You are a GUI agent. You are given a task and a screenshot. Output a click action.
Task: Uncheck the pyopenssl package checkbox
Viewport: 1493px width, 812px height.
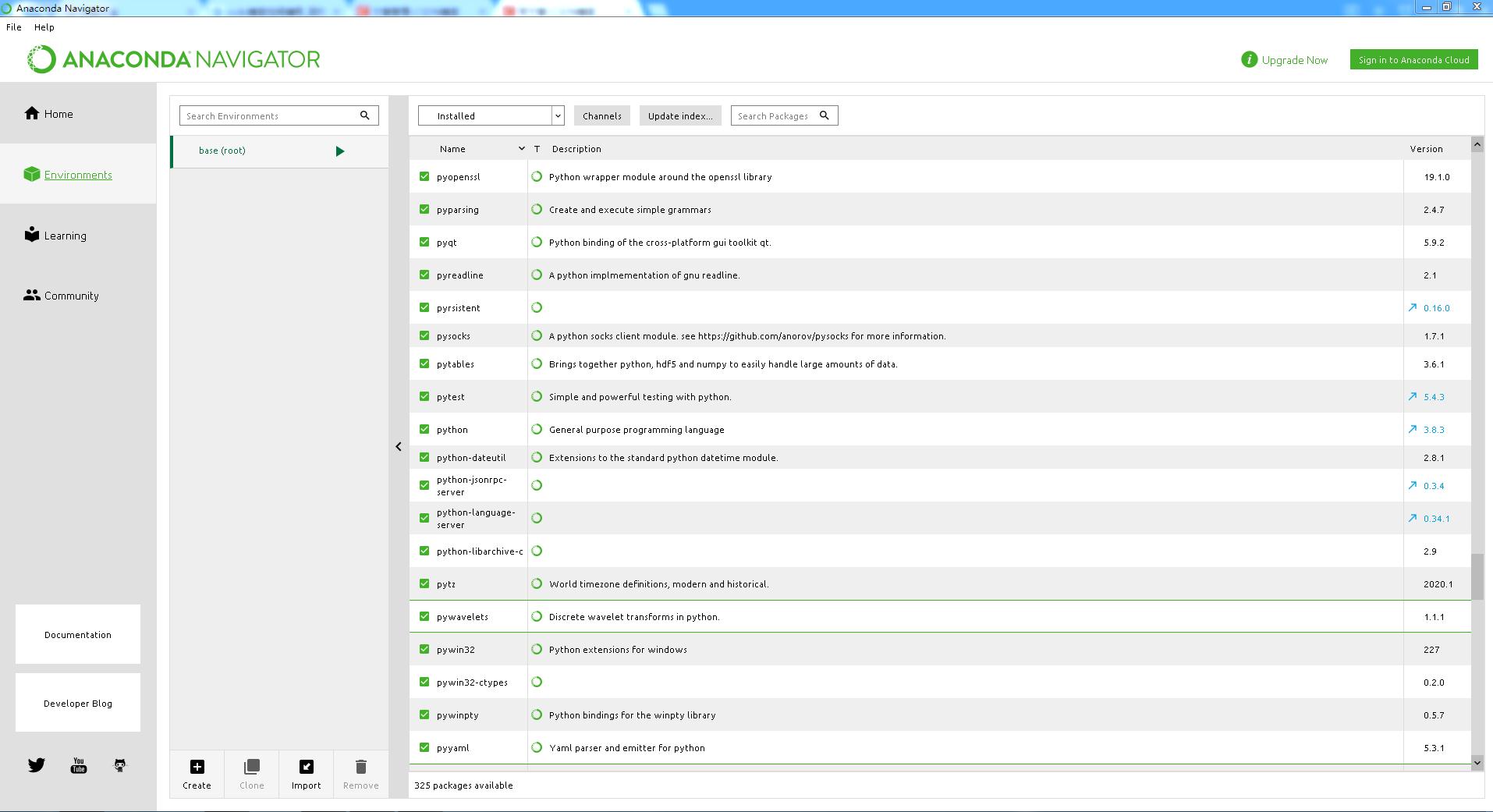424,176
